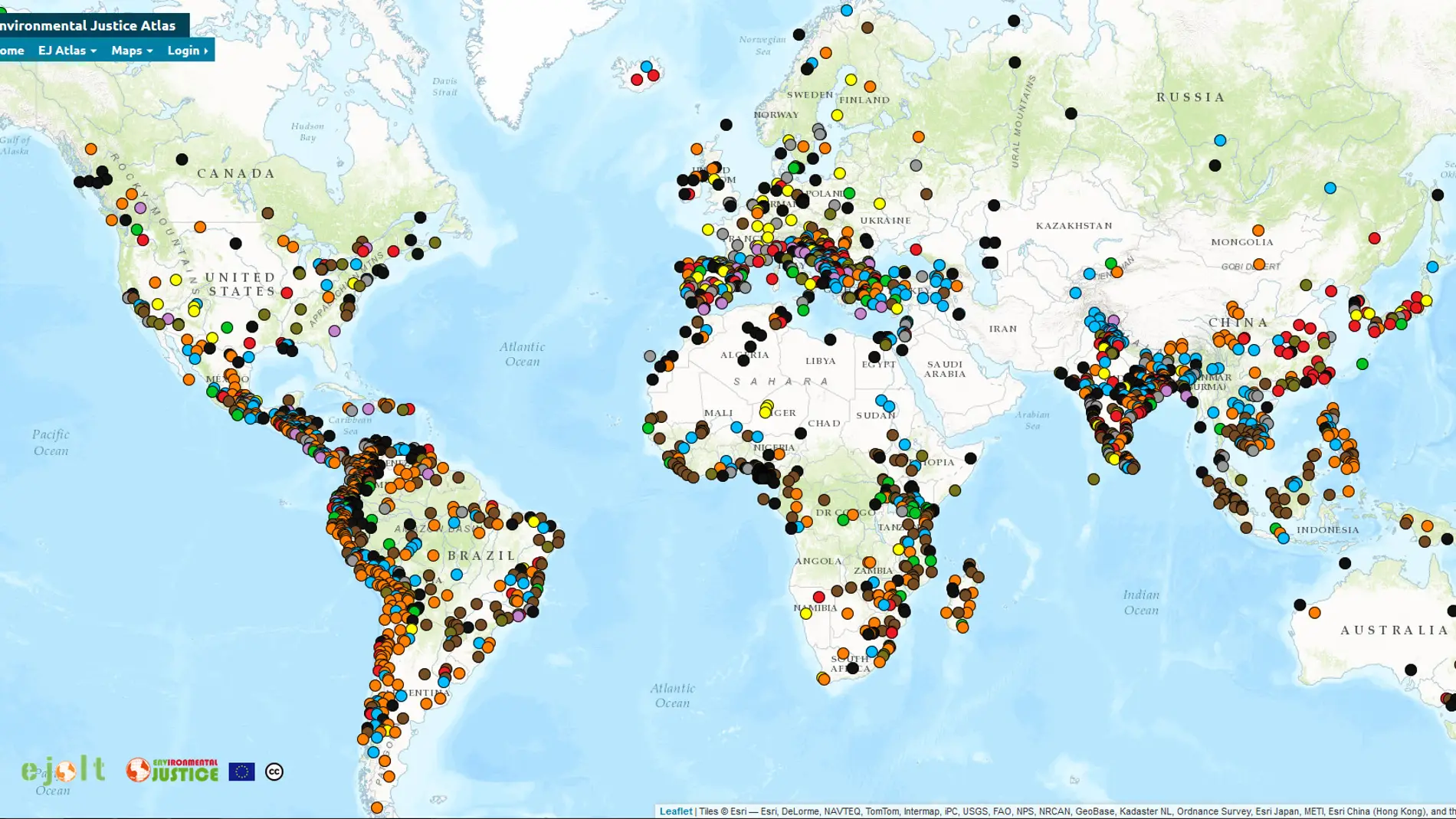Click the Environmental Justice logo

tap(172, 770)
